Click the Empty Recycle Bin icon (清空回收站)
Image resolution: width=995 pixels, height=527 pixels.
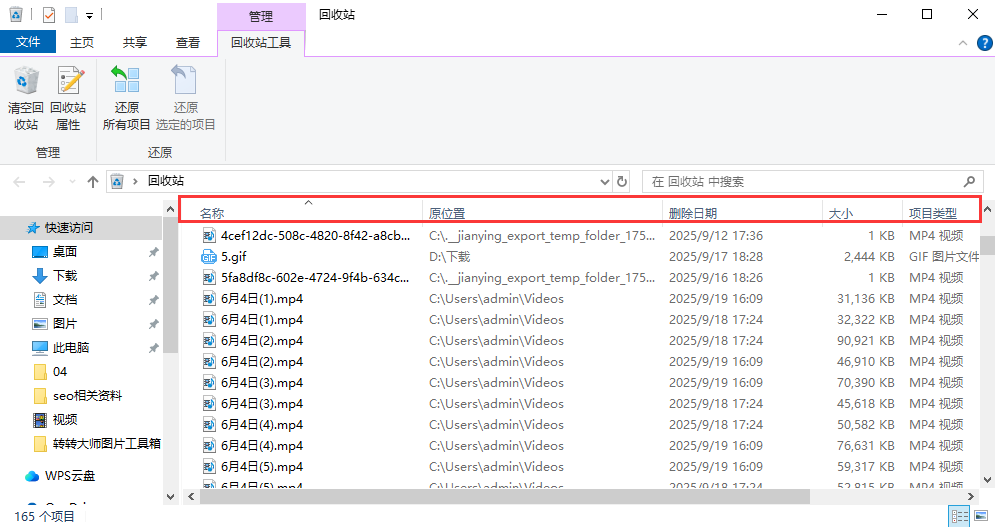25,99
